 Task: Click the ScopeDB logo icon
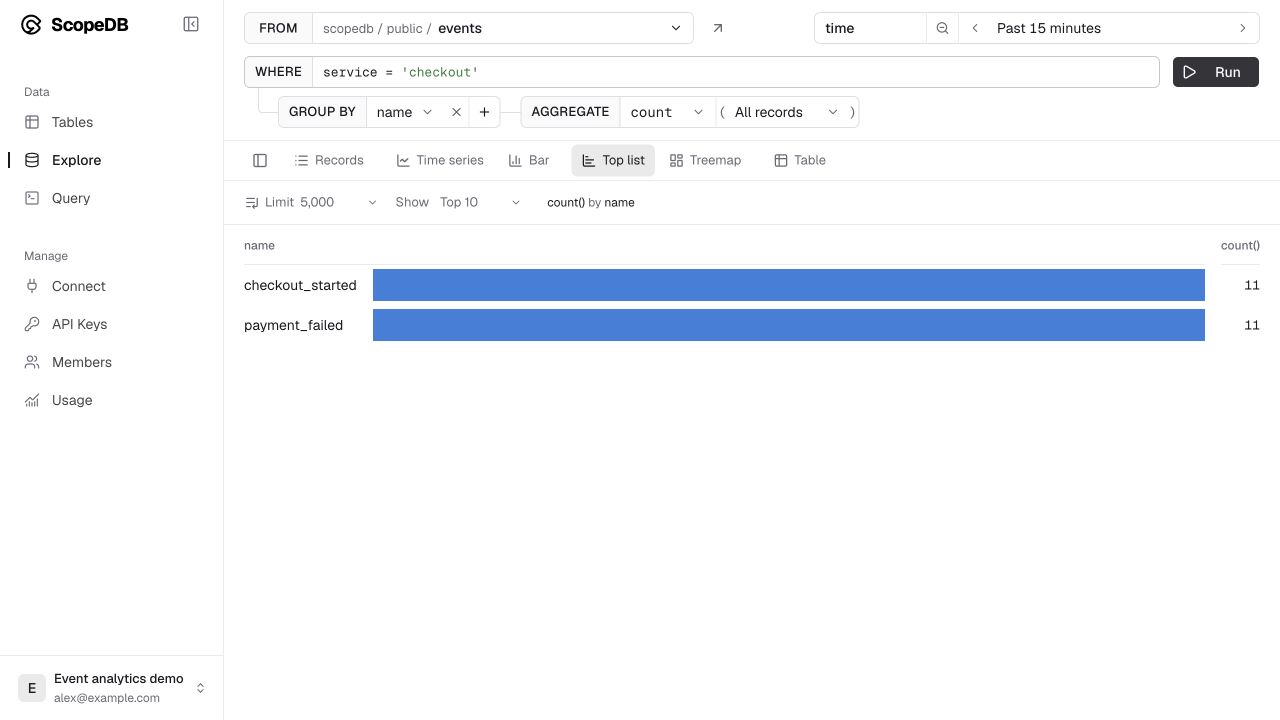(31, 25)
